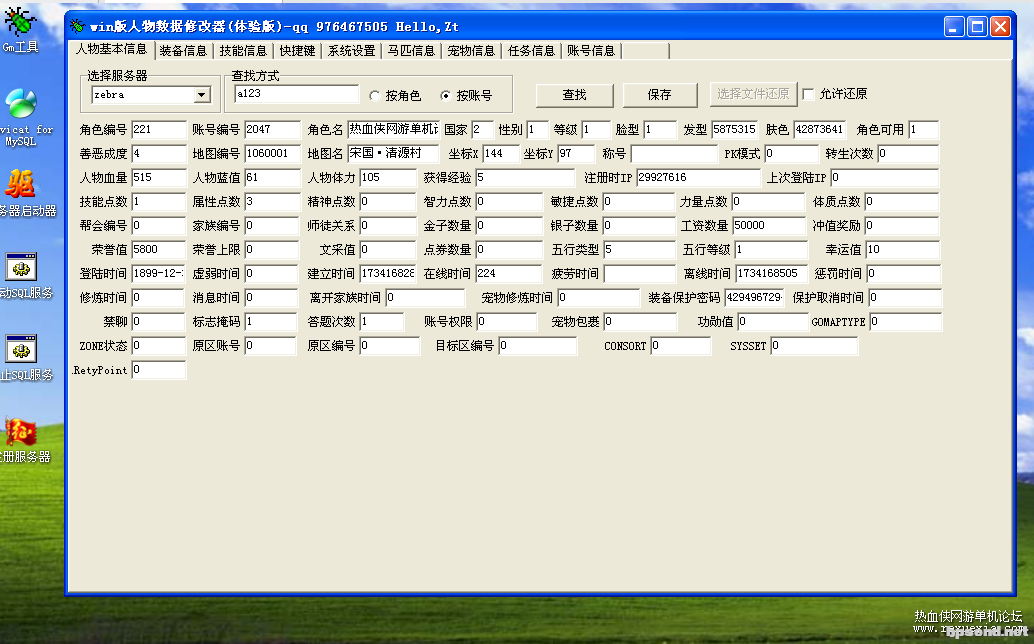Click the bug icon in the title bar
The width and height of the screenshot is (1034, 644).
pyautogui.click(x=78, y=26)
